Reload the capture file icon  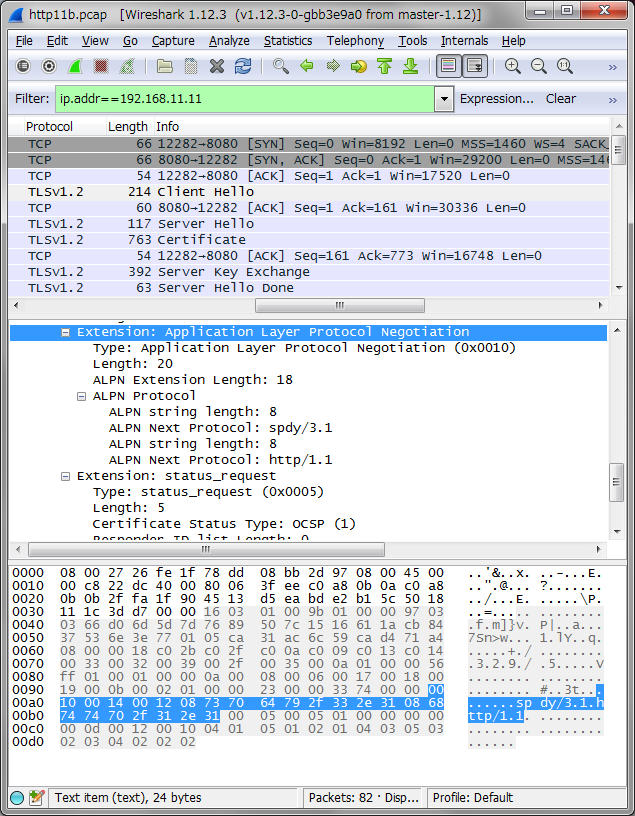tap(243, 66)
